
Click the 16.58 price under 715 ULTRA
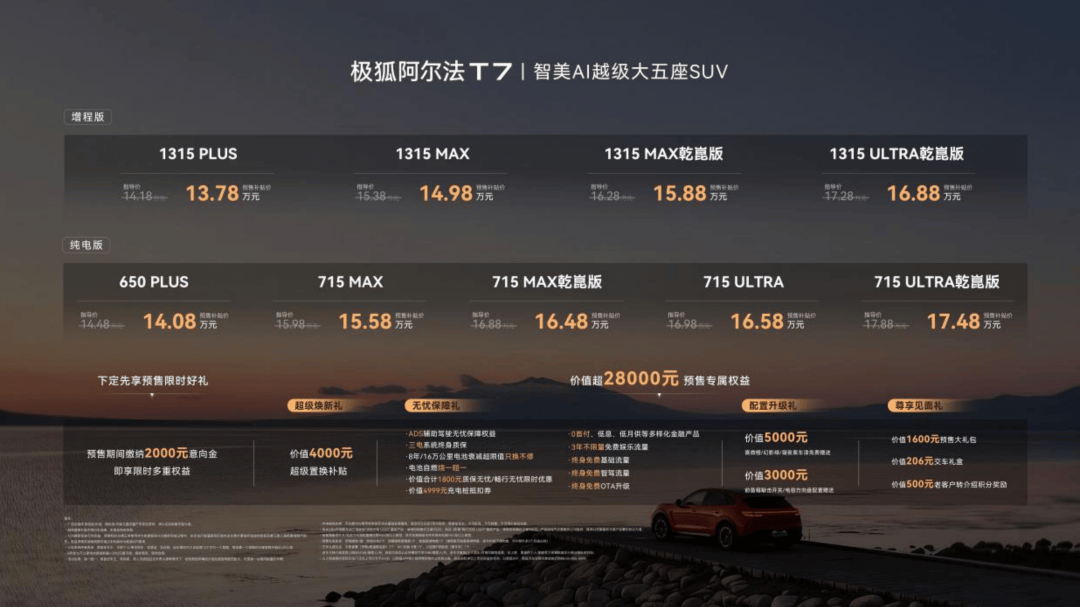point(757,322)
